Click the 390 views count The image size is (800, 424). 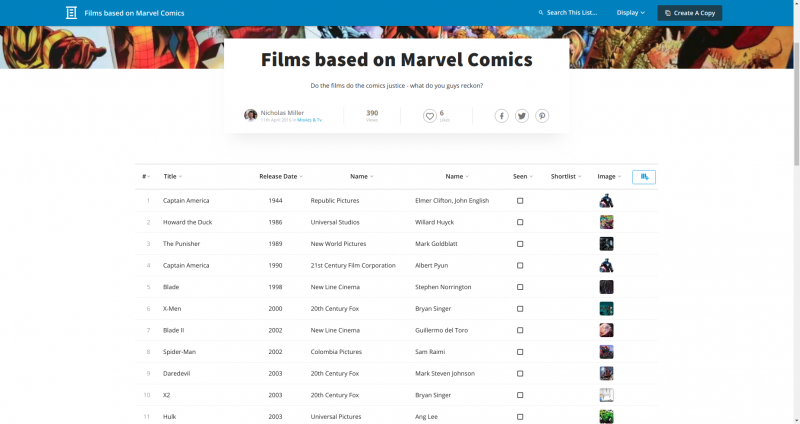coord(372,113)
